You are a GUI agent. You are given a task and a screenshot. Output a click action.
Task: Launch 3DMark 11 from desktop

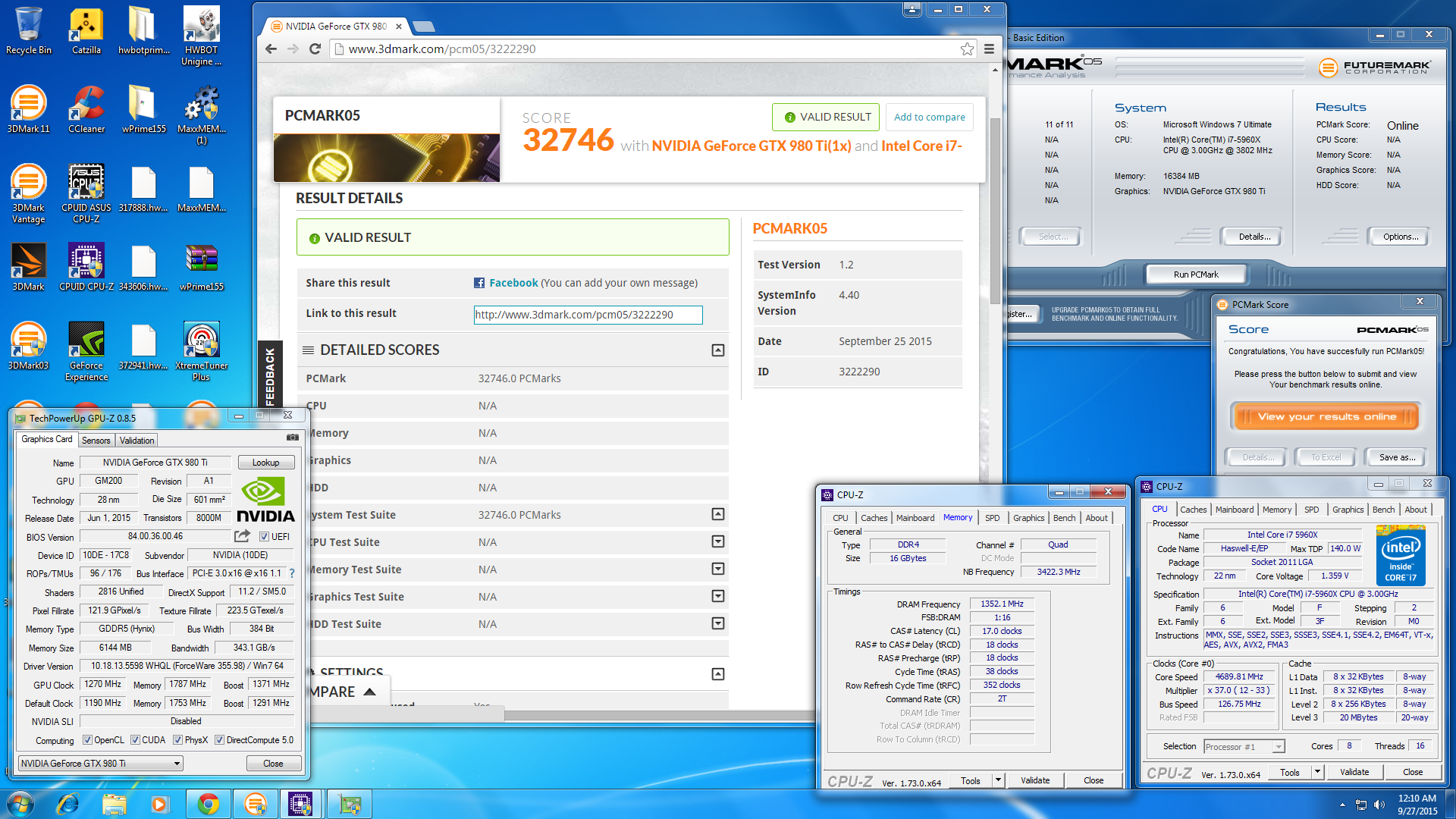coord(28,109)
